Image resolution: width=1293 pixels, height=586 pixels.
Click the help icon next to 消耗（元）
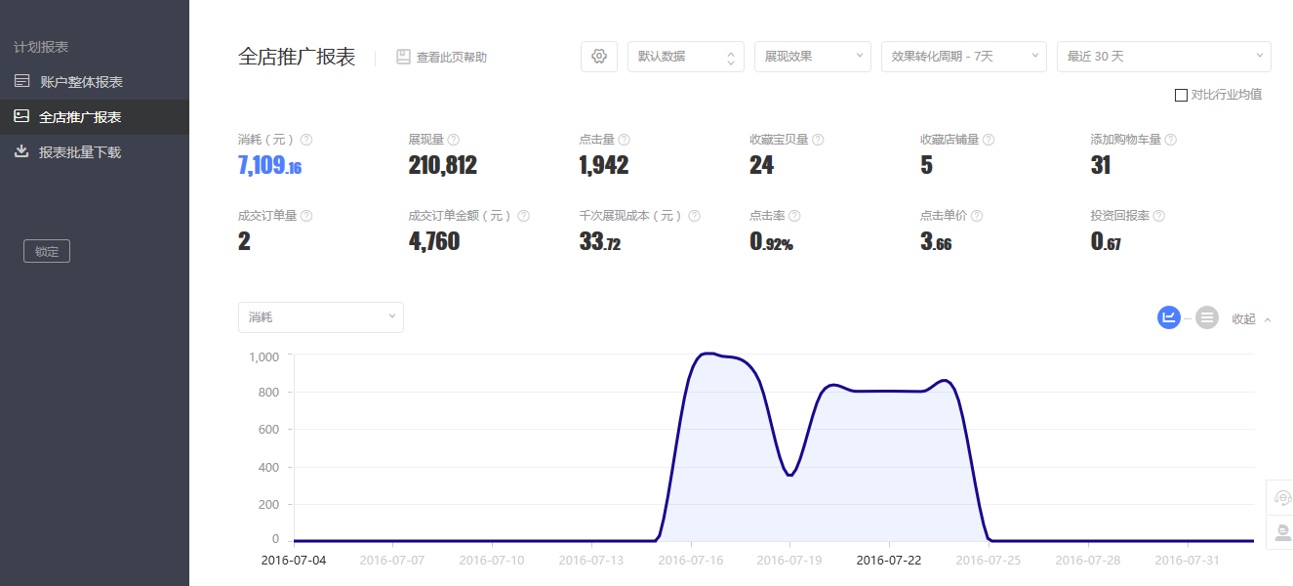306,140
